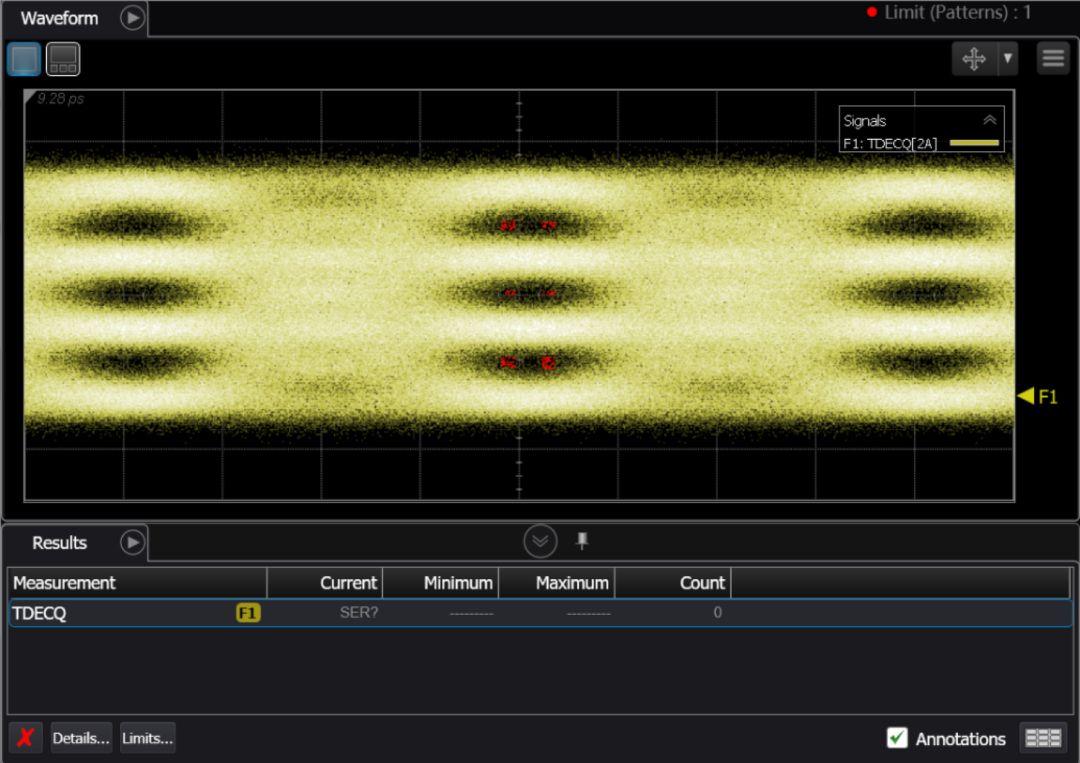Screen dimensions: 1080x763
Task: Click the play icon beside the Waveform tab
Action: point(133,18)
